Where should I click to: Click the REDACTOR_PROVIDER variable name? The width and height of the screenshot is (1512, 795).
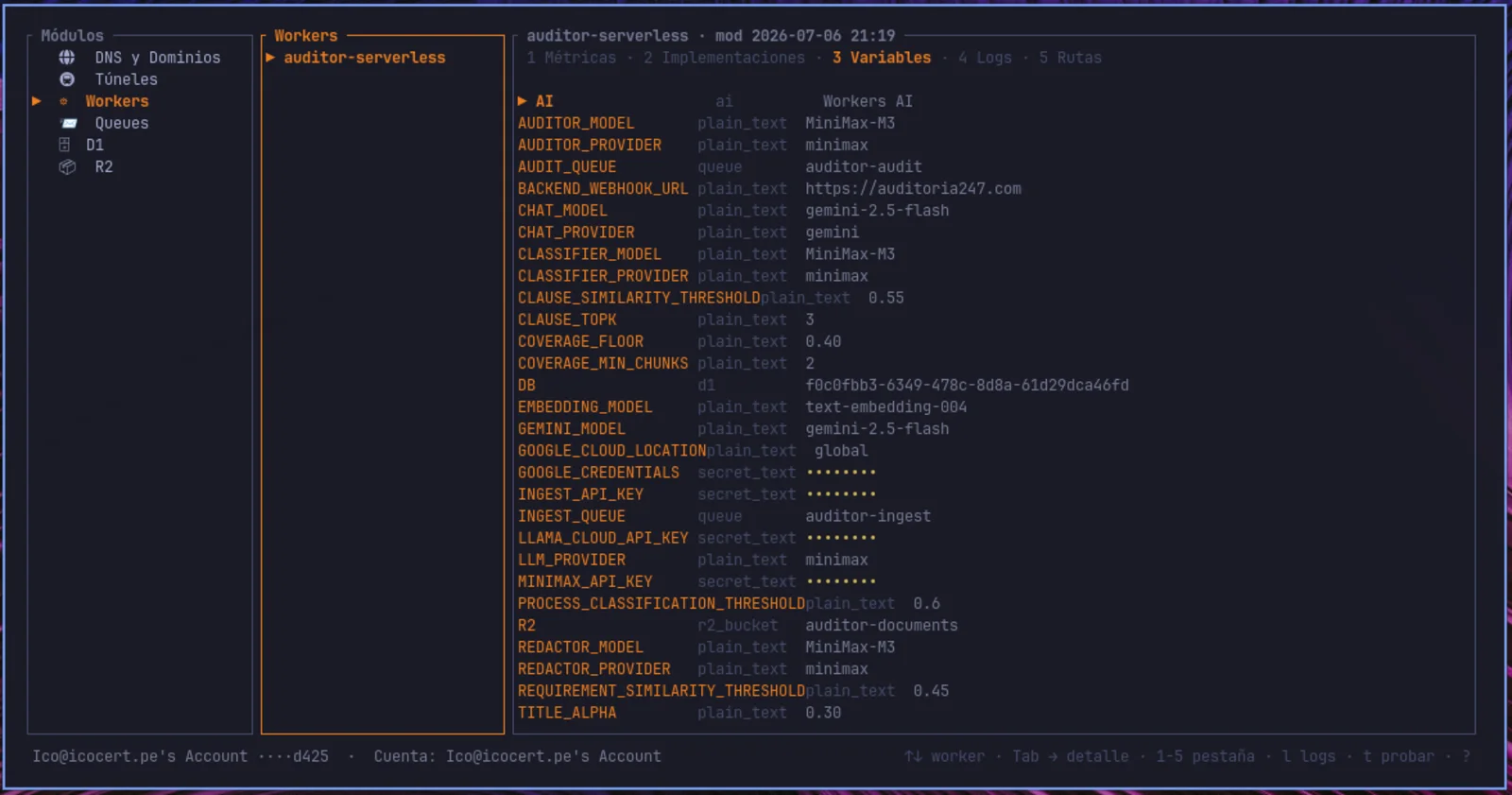click(x=594, y=668)
